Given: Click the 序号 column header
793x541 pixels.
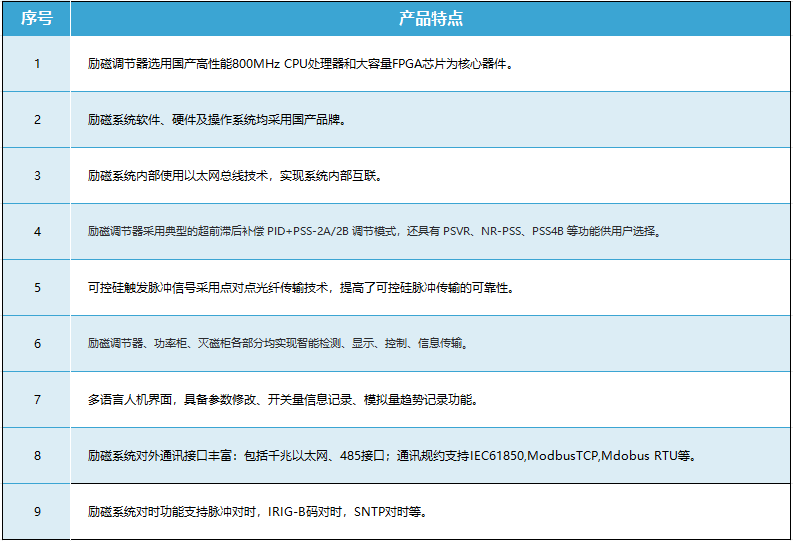Looking at the screenshot, I should [x=37, y=19].
